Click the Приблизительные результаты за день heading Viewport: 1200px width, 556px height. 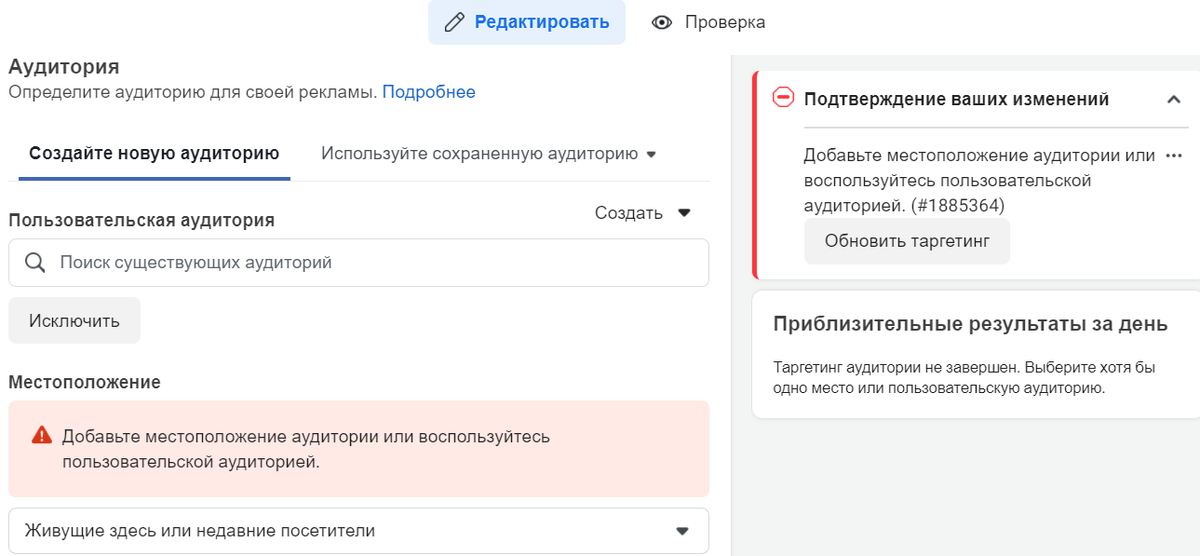click(x=970, y=324)
